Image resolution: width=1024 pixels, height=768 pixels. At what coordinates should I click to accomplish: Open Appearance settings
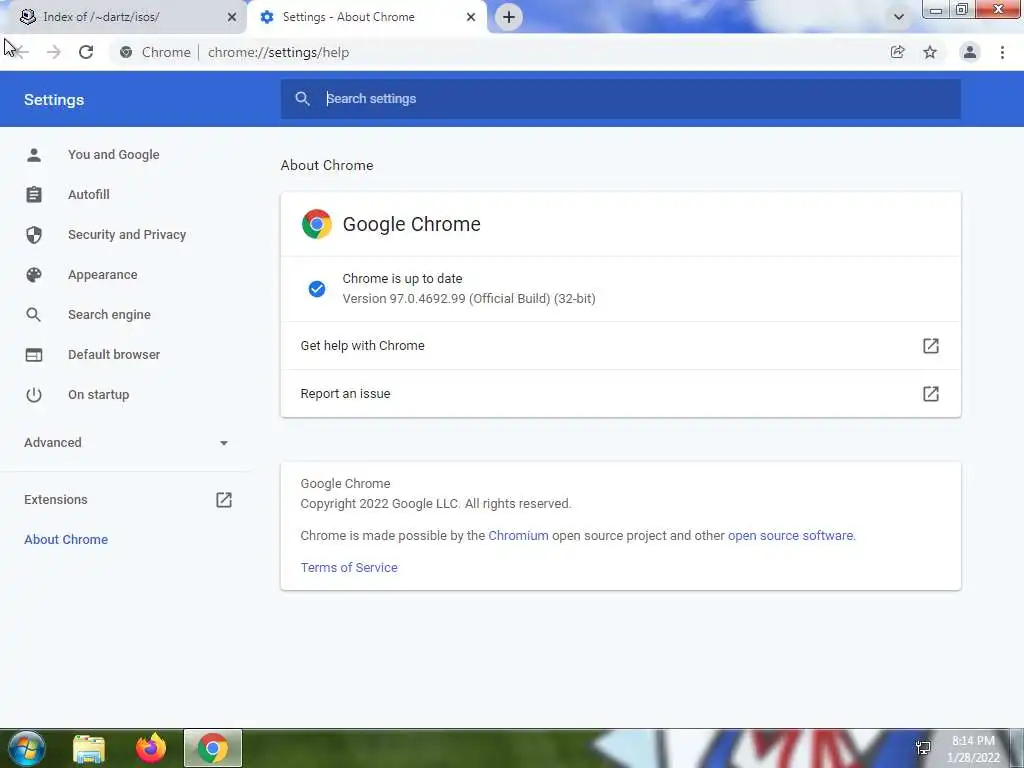(103, 275)
